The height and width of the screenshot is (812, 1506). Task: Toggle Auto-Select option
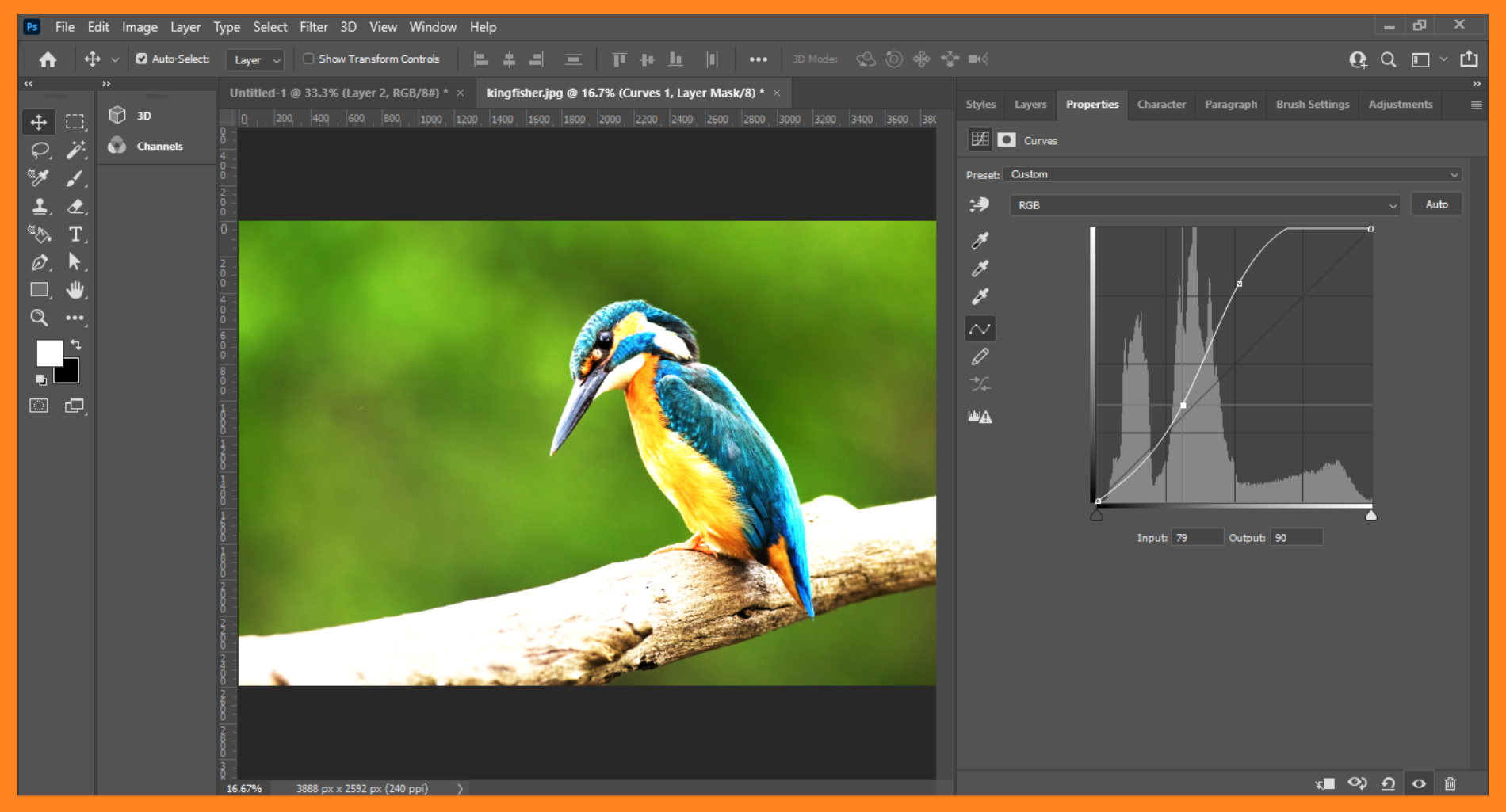pyautogui.click(x=141, y=58)
